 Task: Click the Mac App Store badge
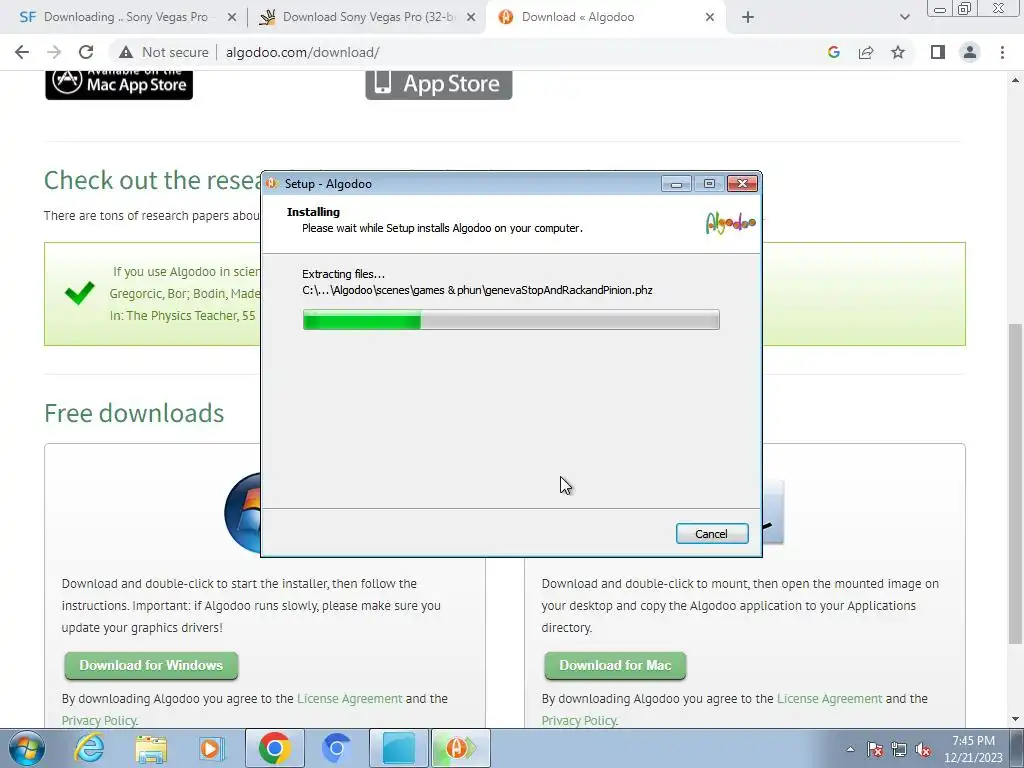click(119, 84)
